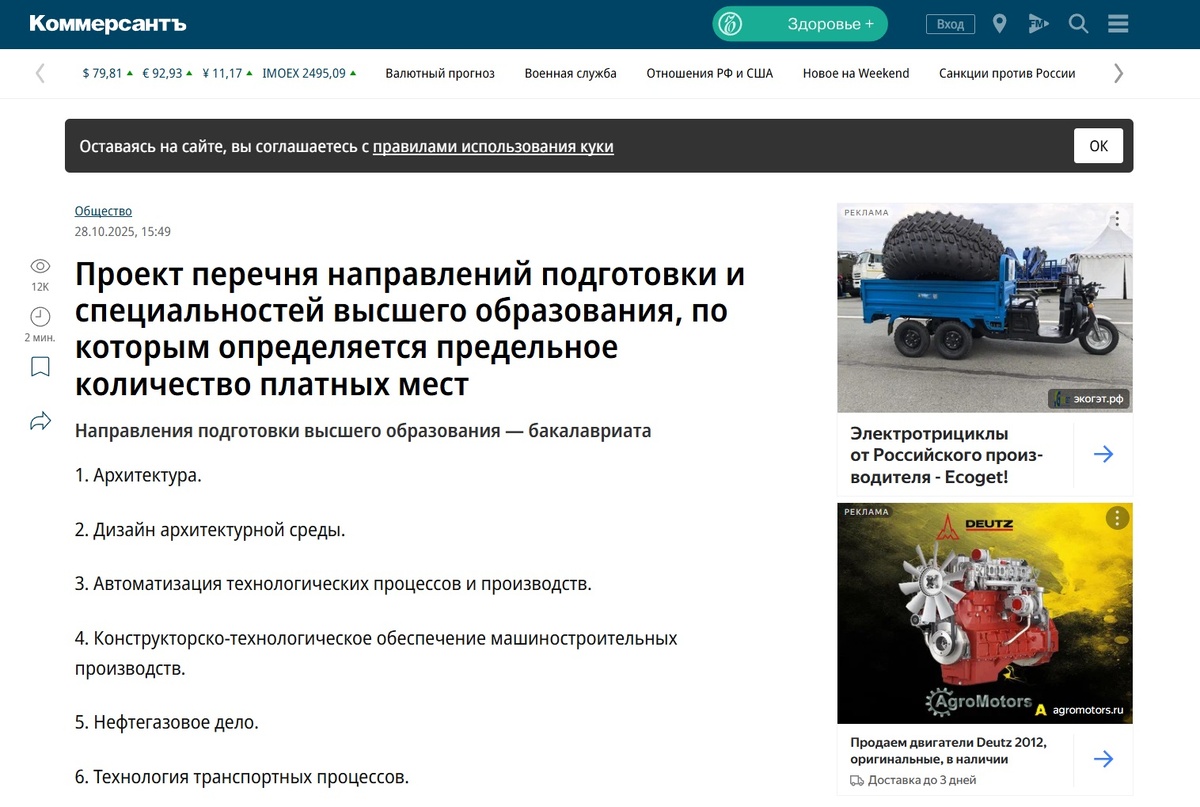Bookmark the article with the flag icon
1200x807 pixels.
pyautogui.click(x=40, y=366)
